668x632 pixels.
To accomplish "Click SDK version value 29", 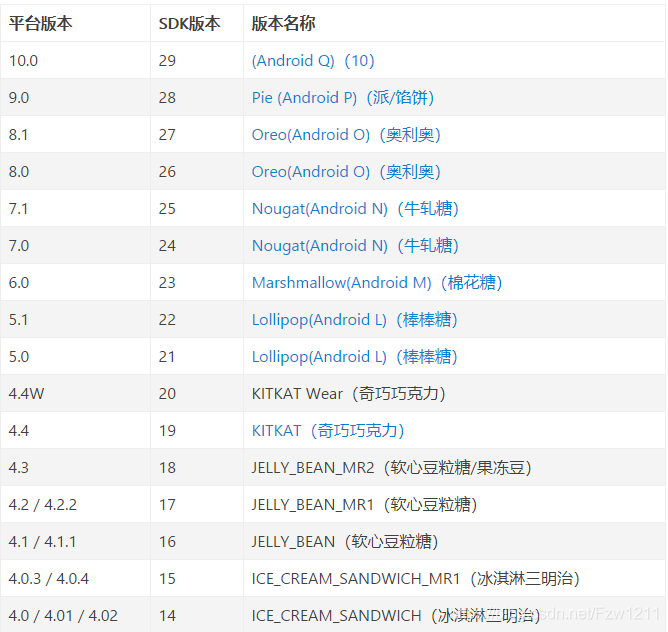I will (167, 61).
